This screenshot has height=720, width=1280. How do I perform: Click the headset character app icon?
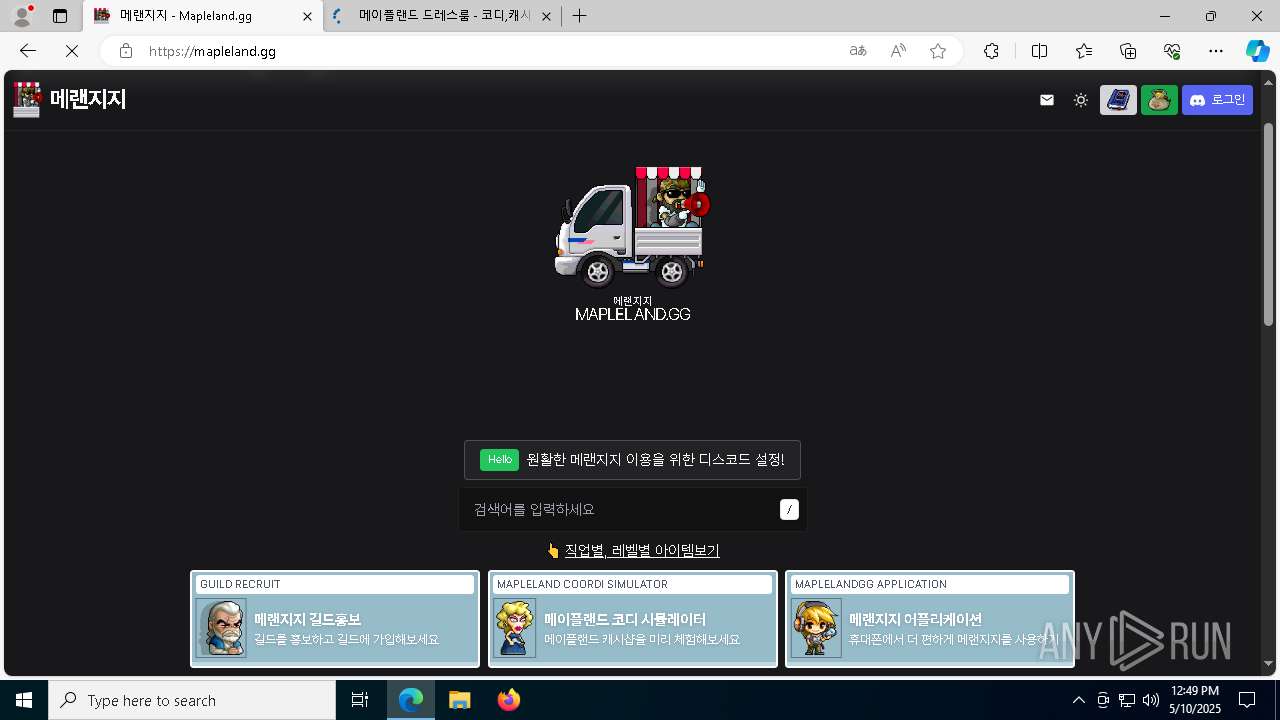(x=816, y=628)
